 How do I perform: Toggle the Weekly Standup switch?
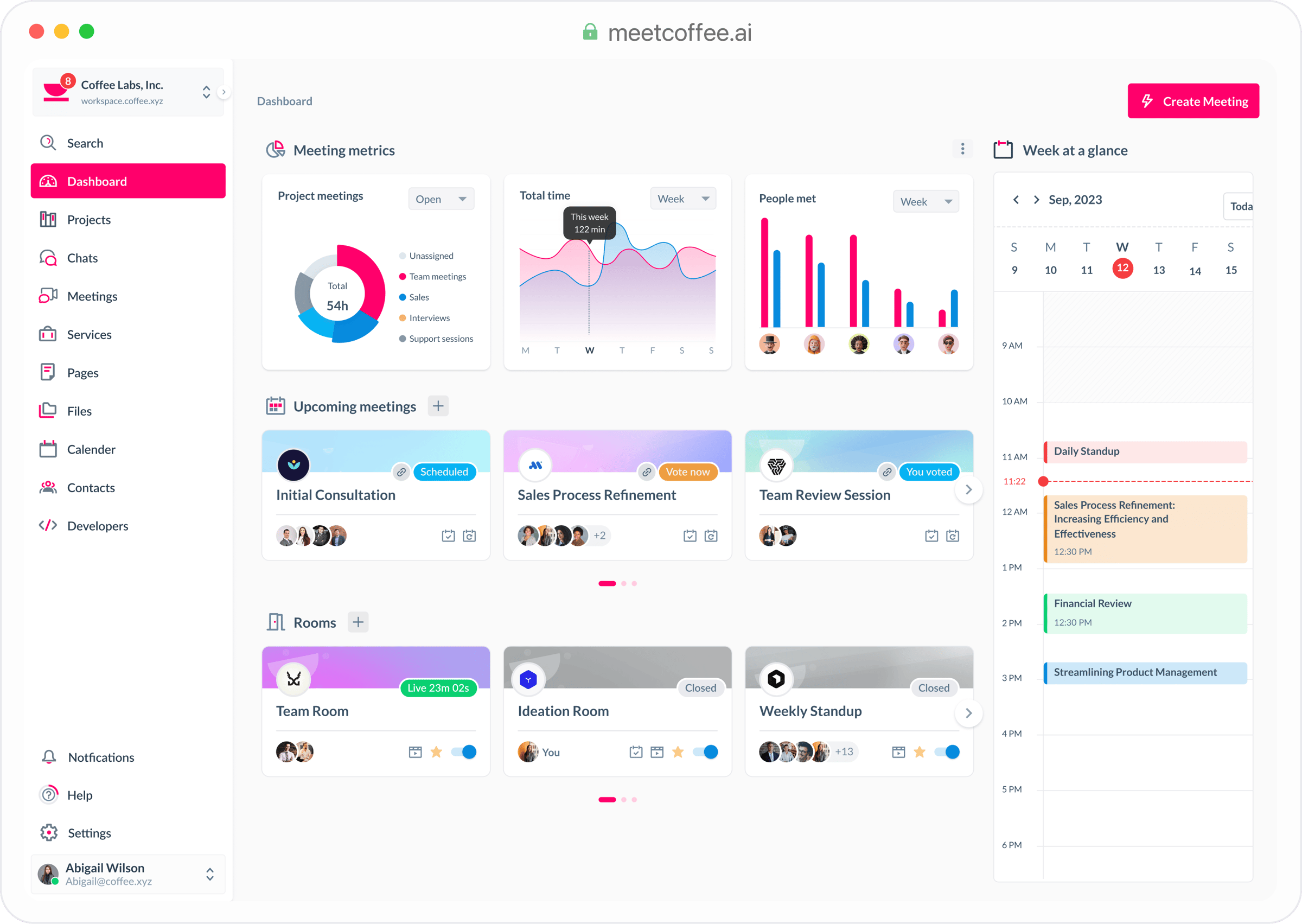[x=947, y=751]
